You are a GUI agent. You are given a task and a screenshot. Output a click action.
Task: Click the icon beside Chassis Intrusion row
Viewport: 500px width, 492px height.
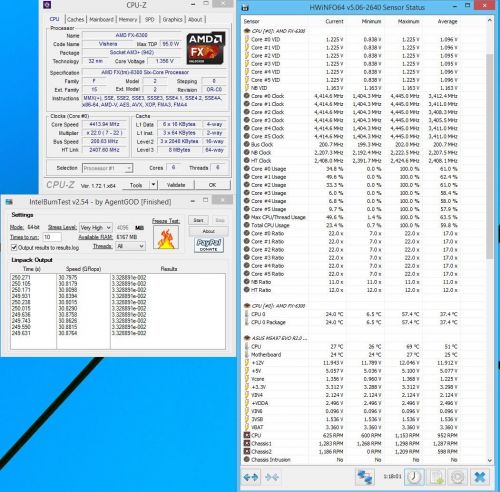[247, 459]
